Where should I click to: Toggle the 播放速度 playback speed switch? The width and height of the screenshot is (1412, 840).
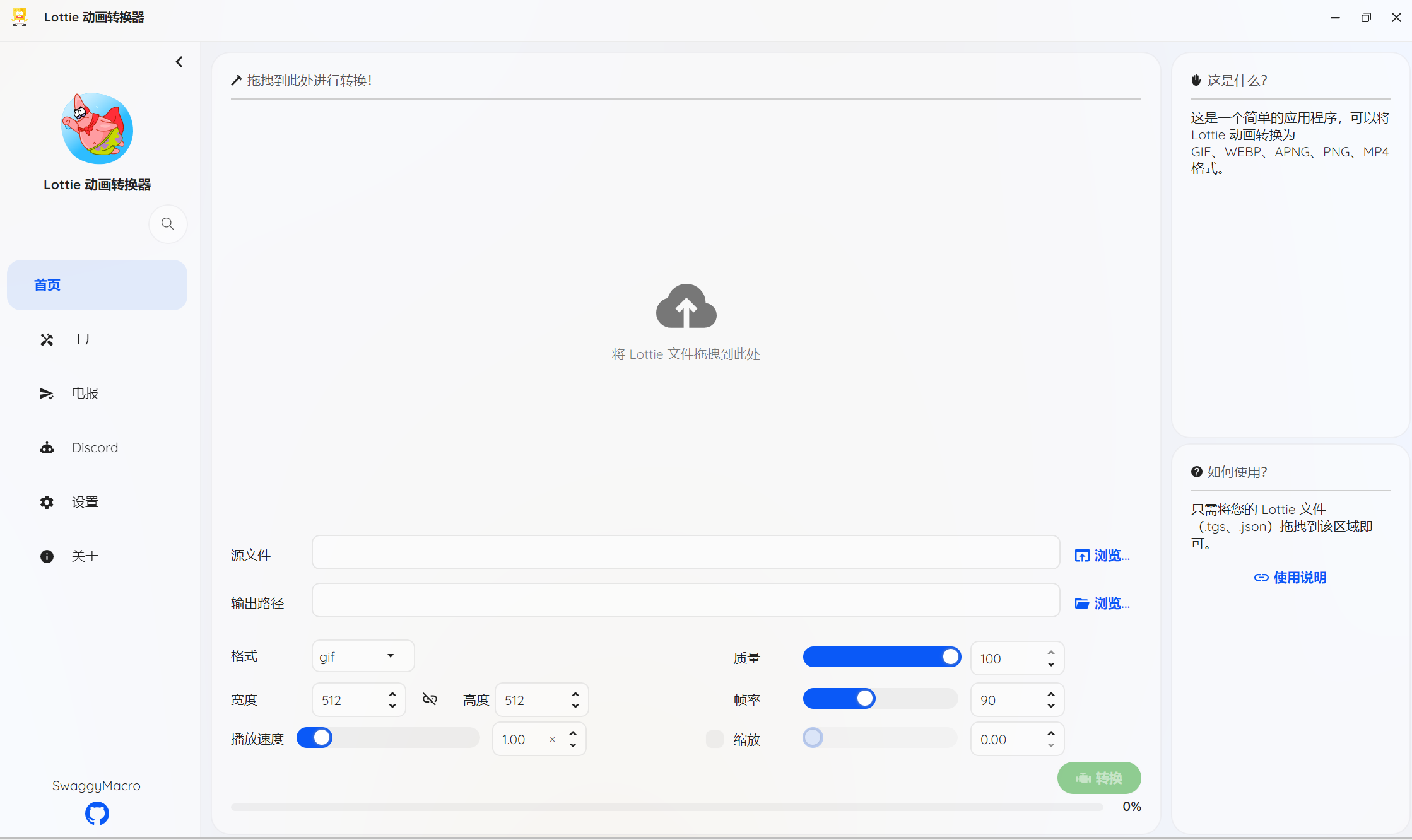[315, 738]
